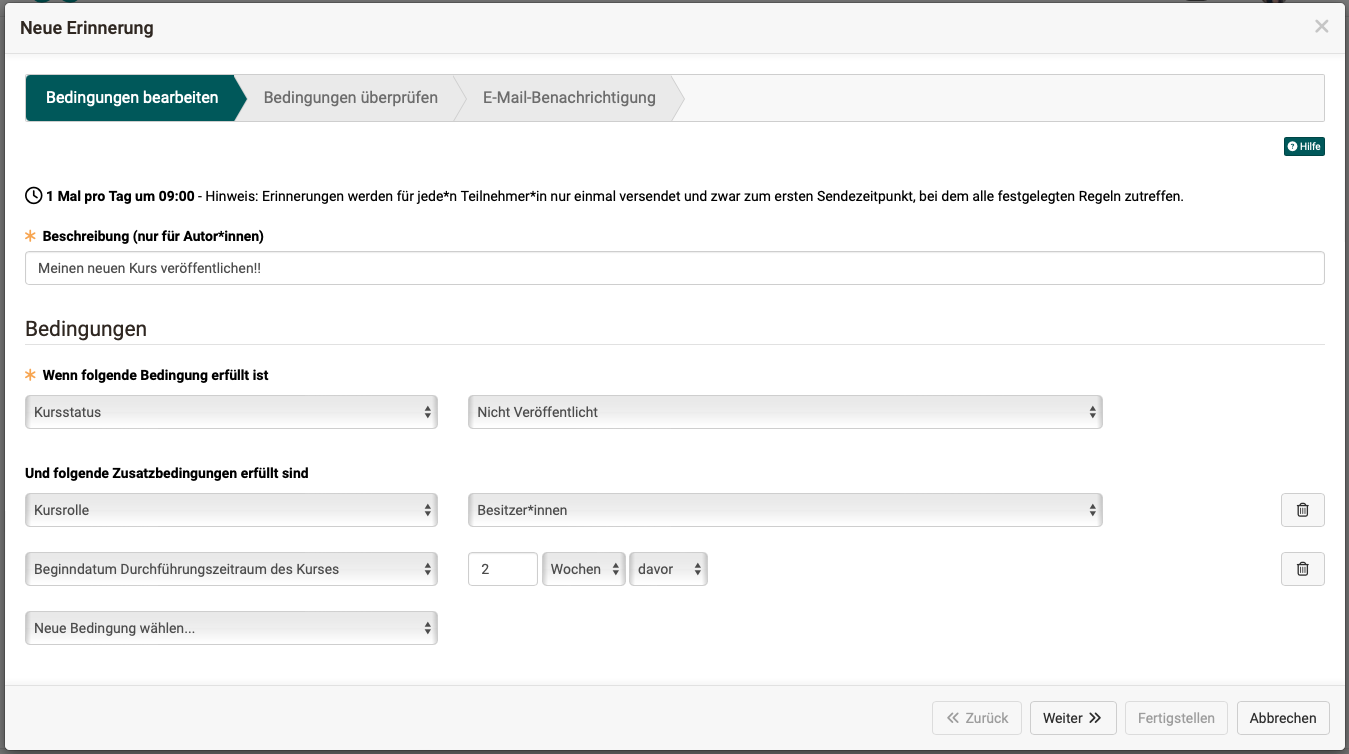Image resolution: width=1349 pixels, height=754 pixels.
Task: Expand Neue Bedingung wählen dropdown
Action: click(x=231, y=628)
